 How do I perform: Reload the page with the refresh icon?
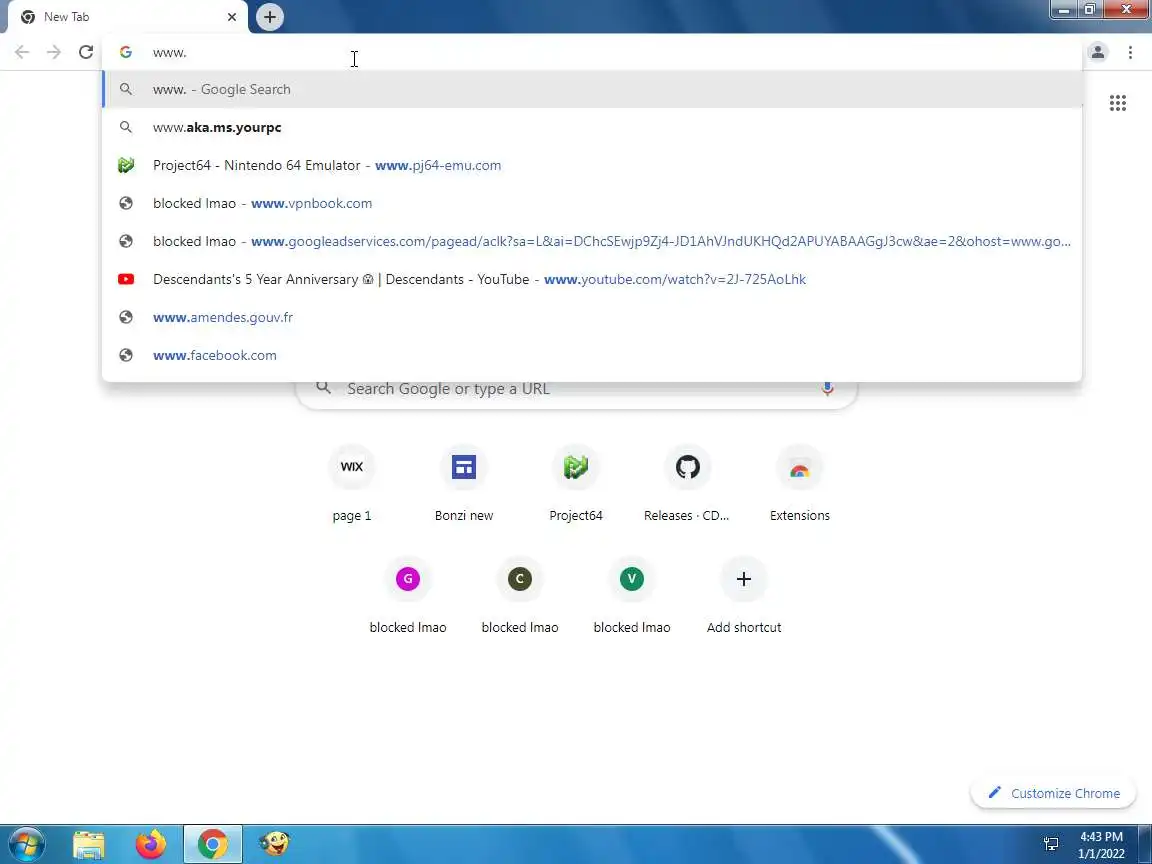(86, 52)
